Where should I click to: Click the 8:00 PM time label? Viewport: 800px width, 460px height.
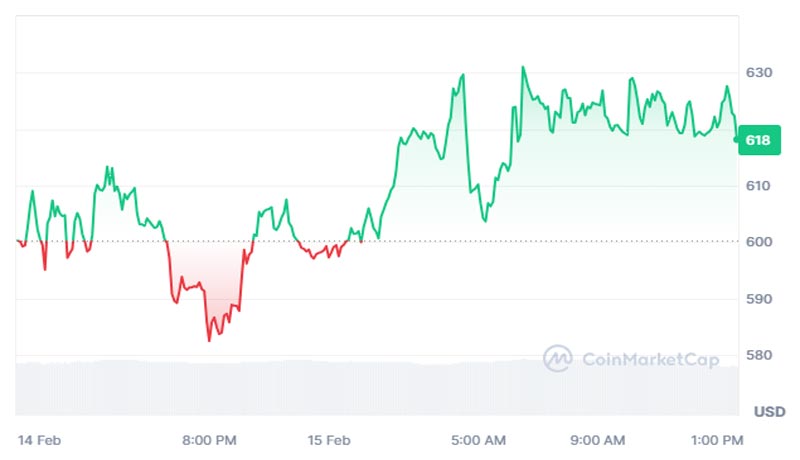click(209, 440)
